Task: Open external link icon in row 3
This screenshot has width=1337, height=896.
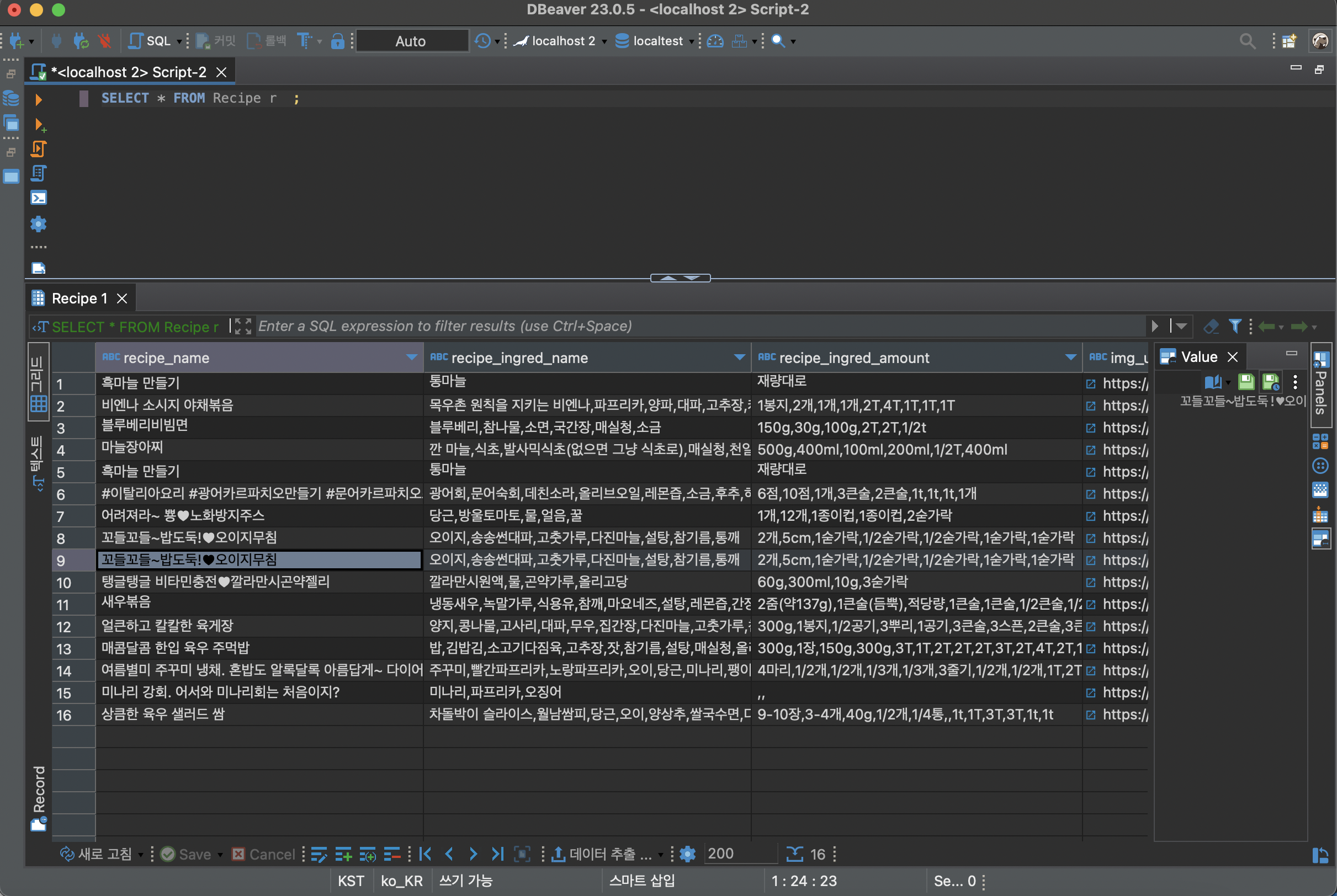Action: (1091, 428)
